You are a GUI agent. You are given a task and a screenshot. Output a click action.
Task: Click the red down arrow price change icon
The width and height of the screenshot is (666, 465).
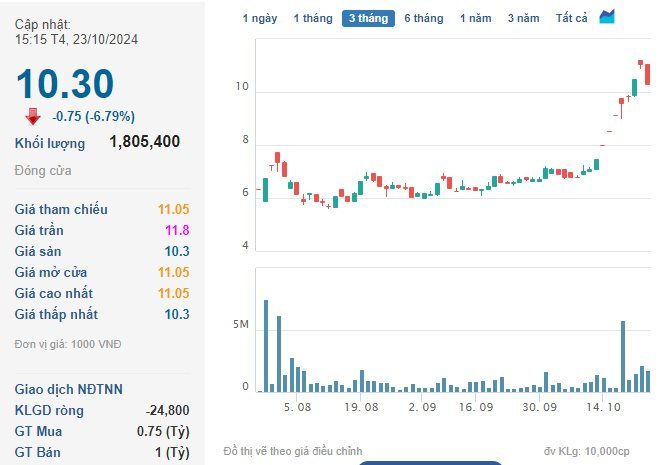coord(33,116)
